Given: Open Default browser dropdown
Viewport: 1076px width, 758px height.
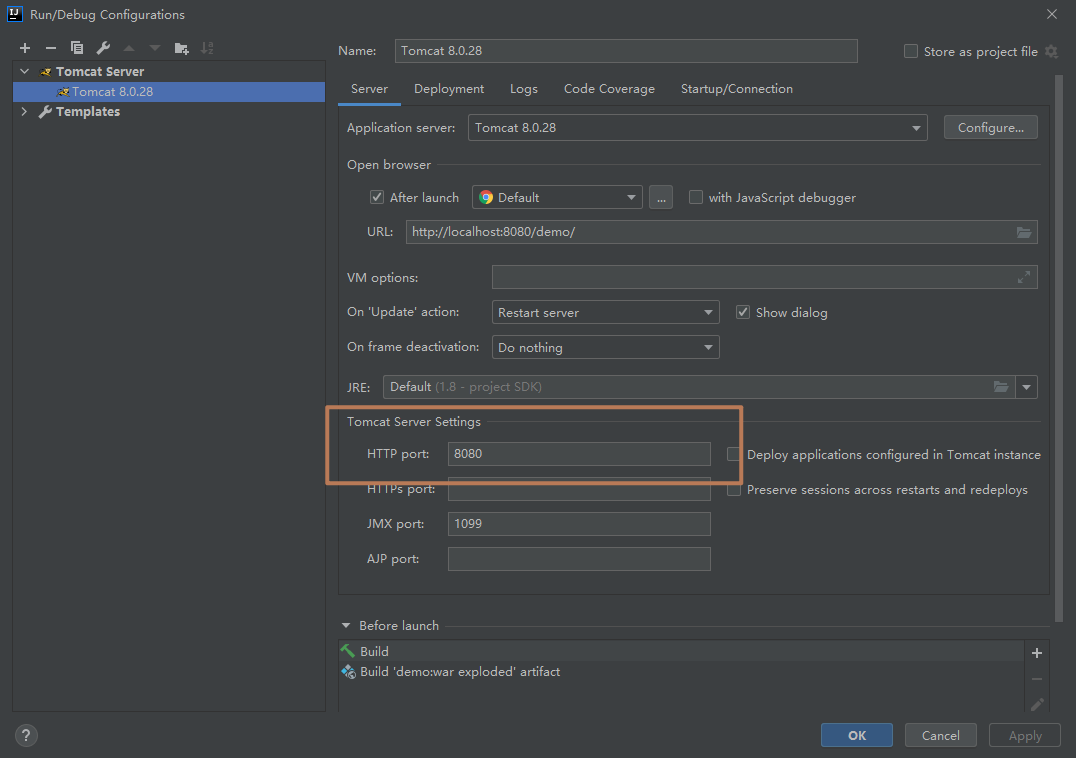Looking at the screenshot, I should coord(557,198).
